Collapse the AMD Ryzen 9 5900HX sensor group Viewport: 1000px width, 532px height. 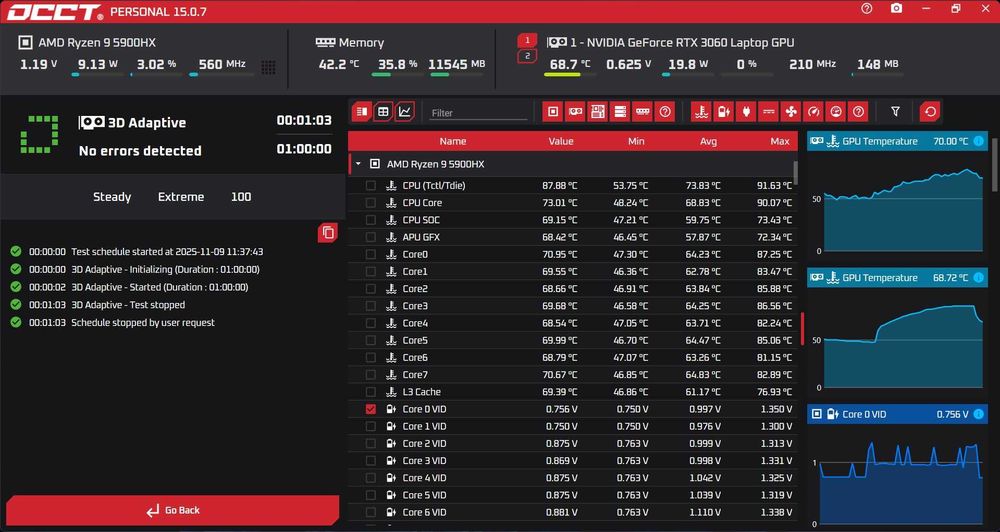click(358, 164)
